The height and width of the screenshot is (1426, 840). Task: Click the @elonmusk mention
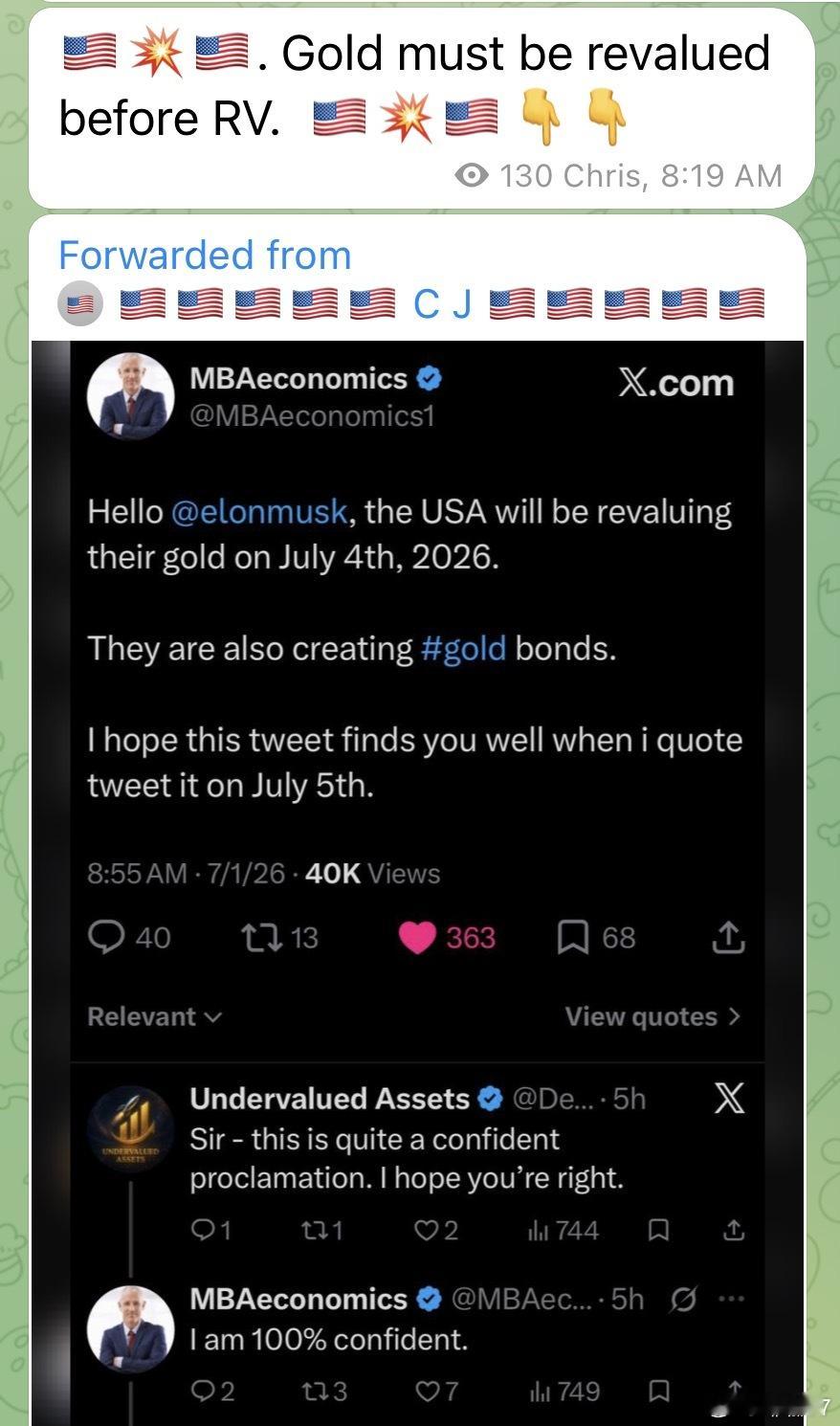pos(258,512)
